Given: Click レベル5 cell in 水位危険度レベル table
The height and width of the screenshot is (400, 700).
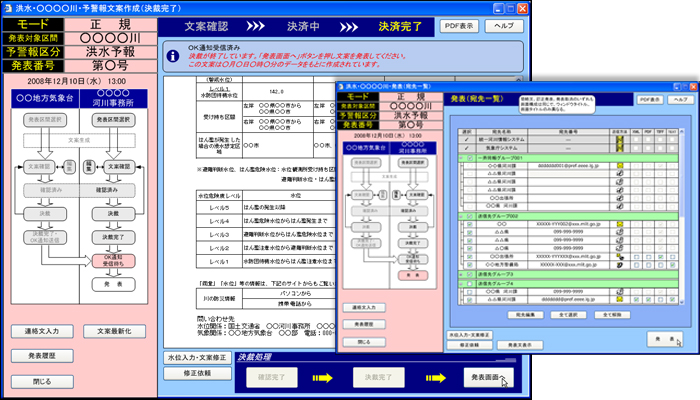Looking at the screenshot, I should (x=219, y=208).
